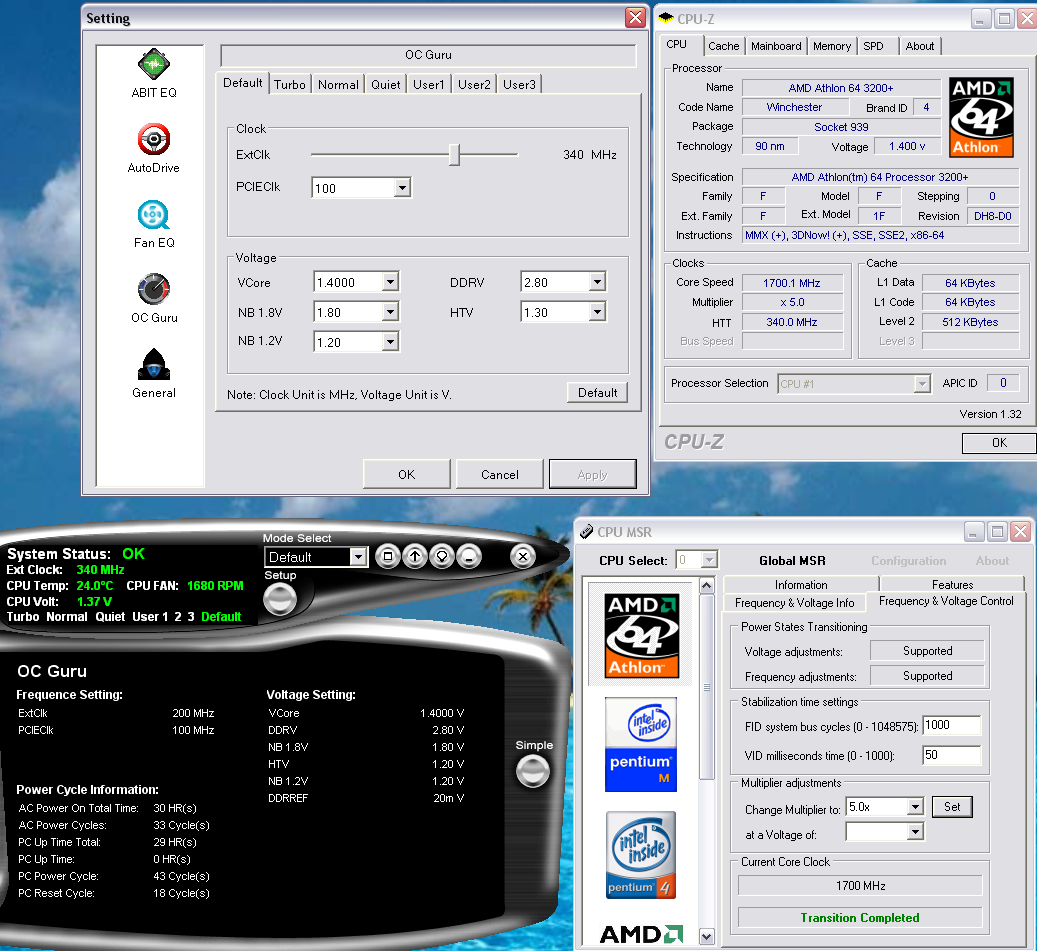Click Global MSR in CPU MSR header
The width and height of the screenshot is (1037, 951).
(792, 561)
